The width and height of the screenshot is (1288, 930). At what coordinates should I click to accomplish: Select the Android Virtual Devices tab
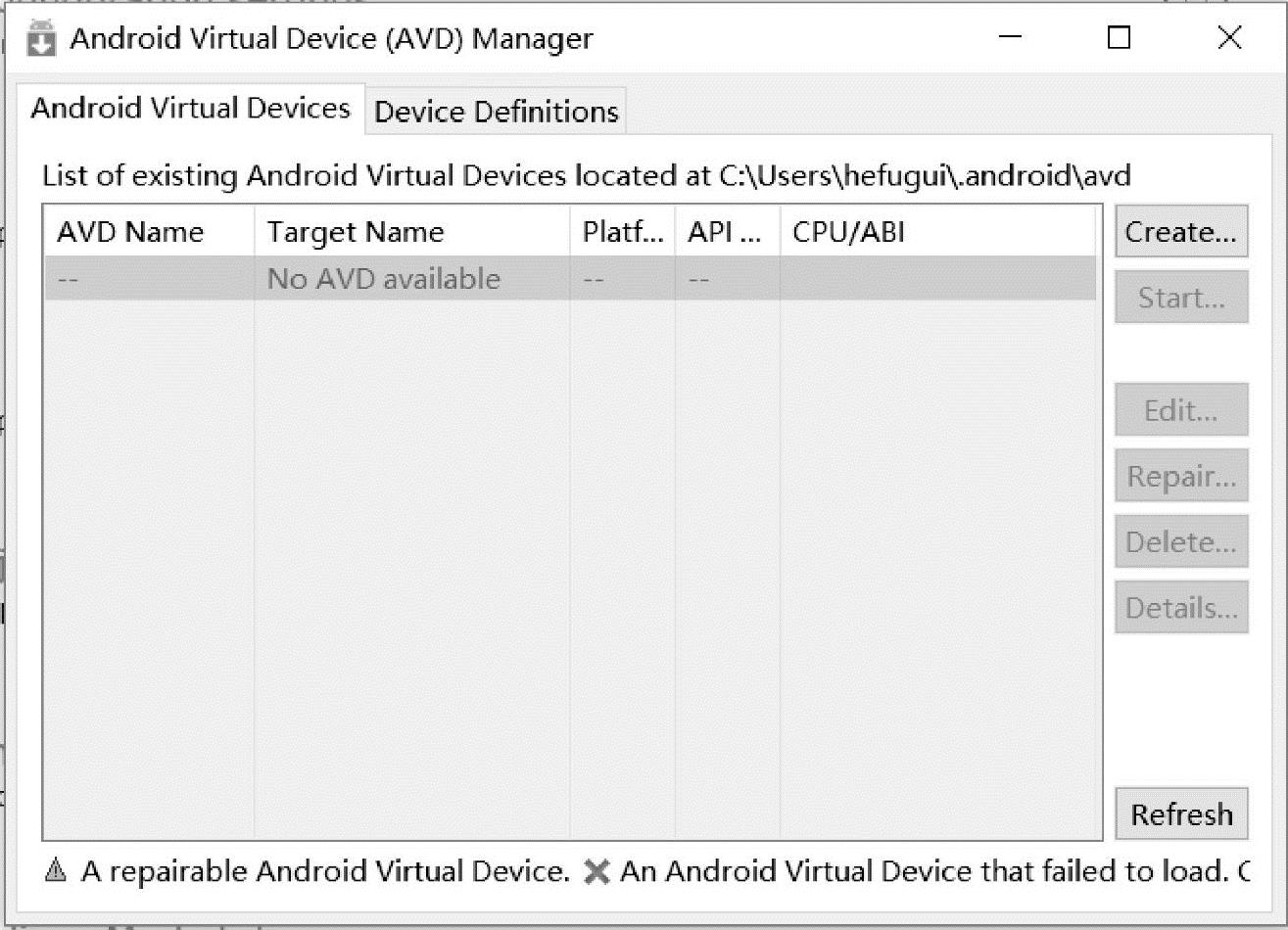pos(190,108)
